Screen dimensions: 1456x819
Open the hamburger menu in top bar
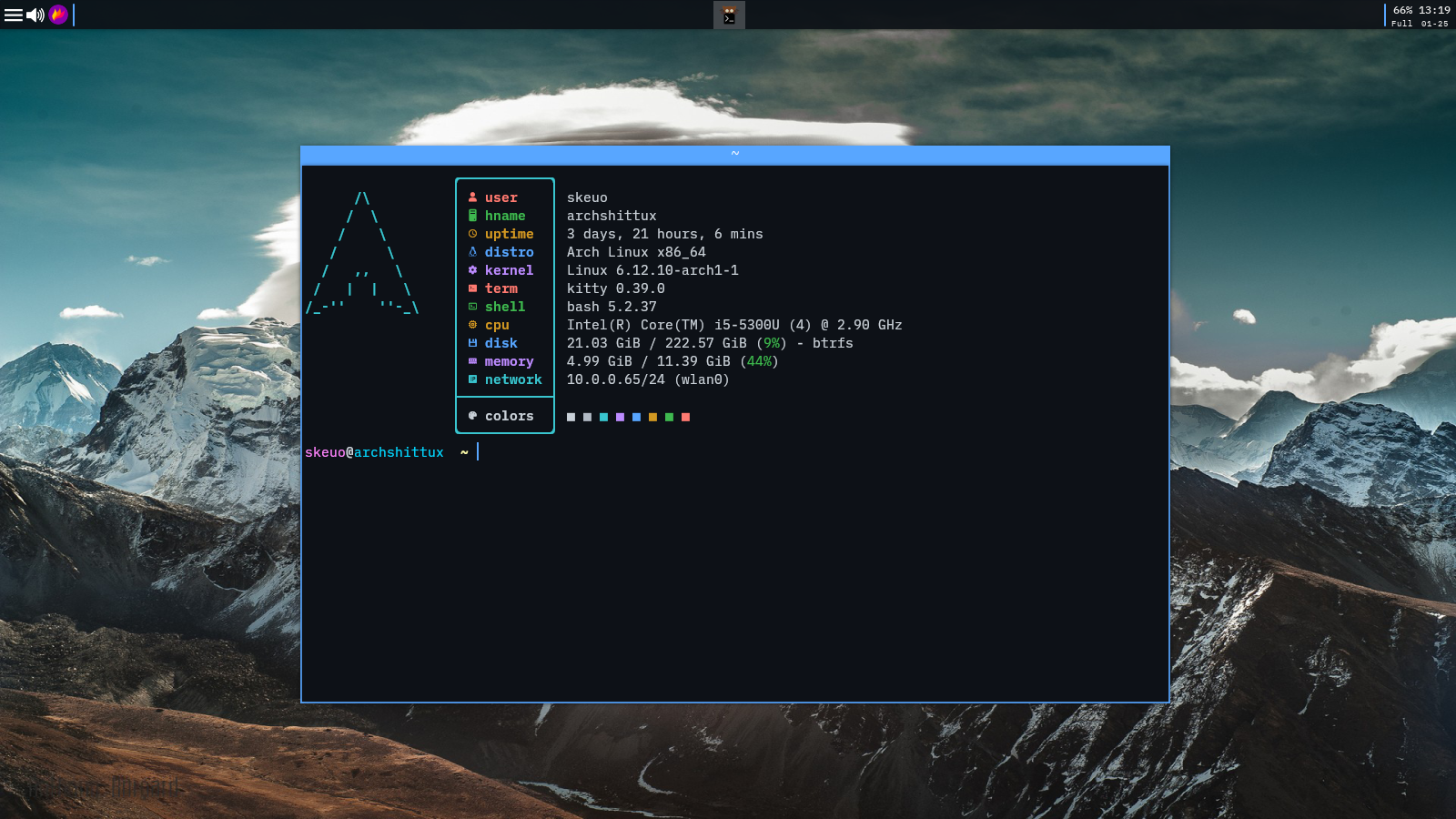(x=13, y=15)
